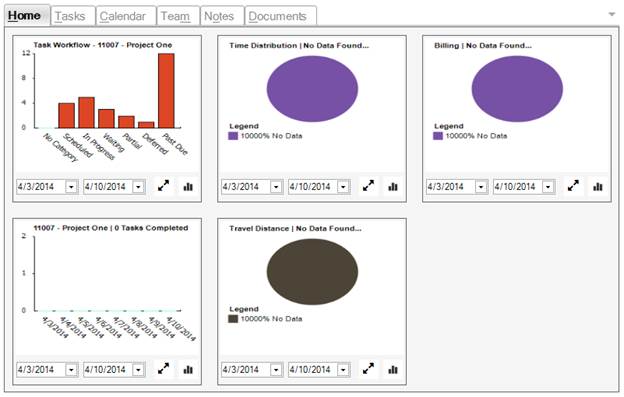Open start date dropdown in Billing widget
Image resolution: width=624 pixels, height=397 pixels.
481,187
